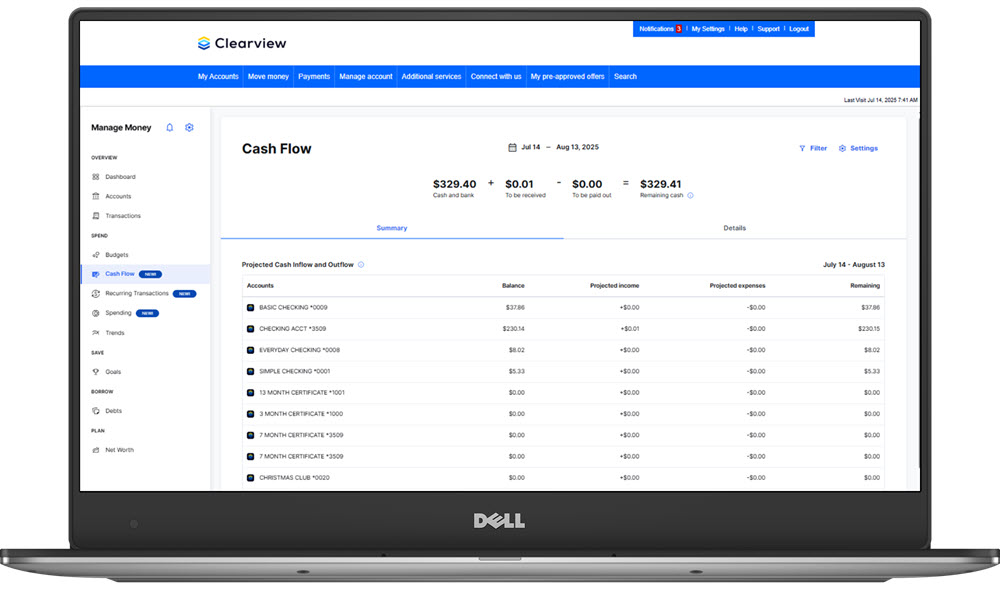Click the Manage Money settings gear
This screenshot has width=1000, height=589.
pyautogui.click(x=188, y=127)
